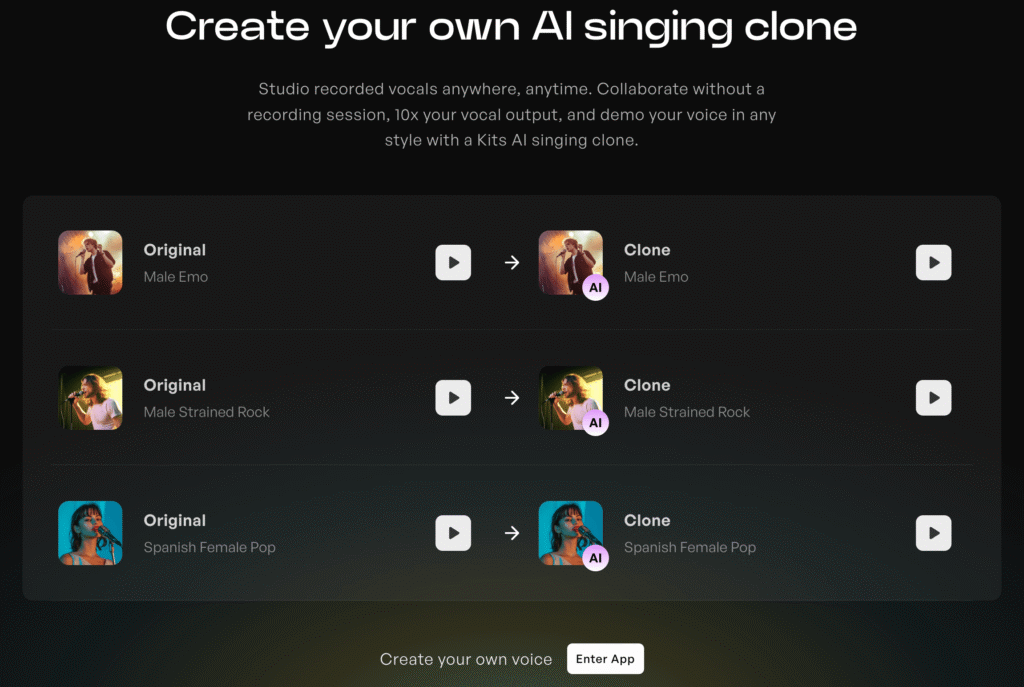Viewport: 1024px width, 687px height.
Task: Select the Original Male Emo thumbnail
Action: 90,263
